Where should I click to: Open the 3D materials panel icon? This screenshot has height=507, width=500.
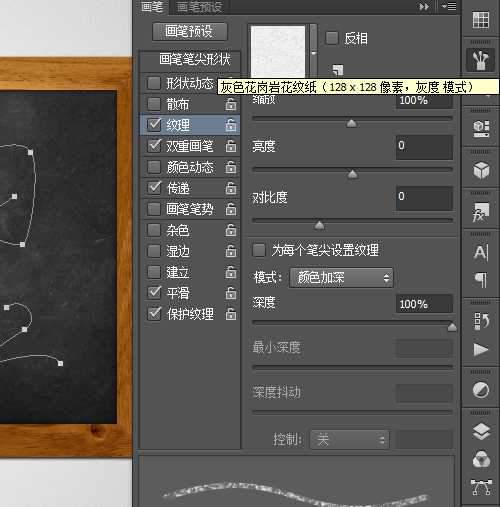click(x=481, y=129)
